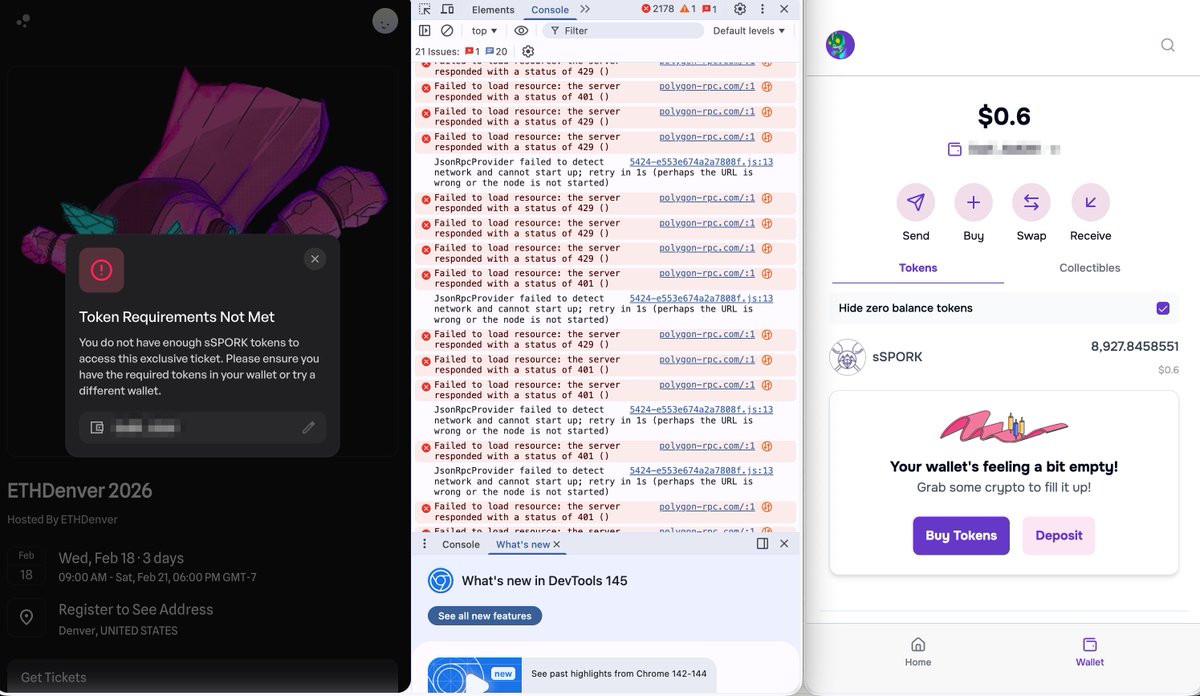Click the 'Hosted By ETHDenver' text
This screenshot has width=1200, height=696.
click(x=62, y=520)
